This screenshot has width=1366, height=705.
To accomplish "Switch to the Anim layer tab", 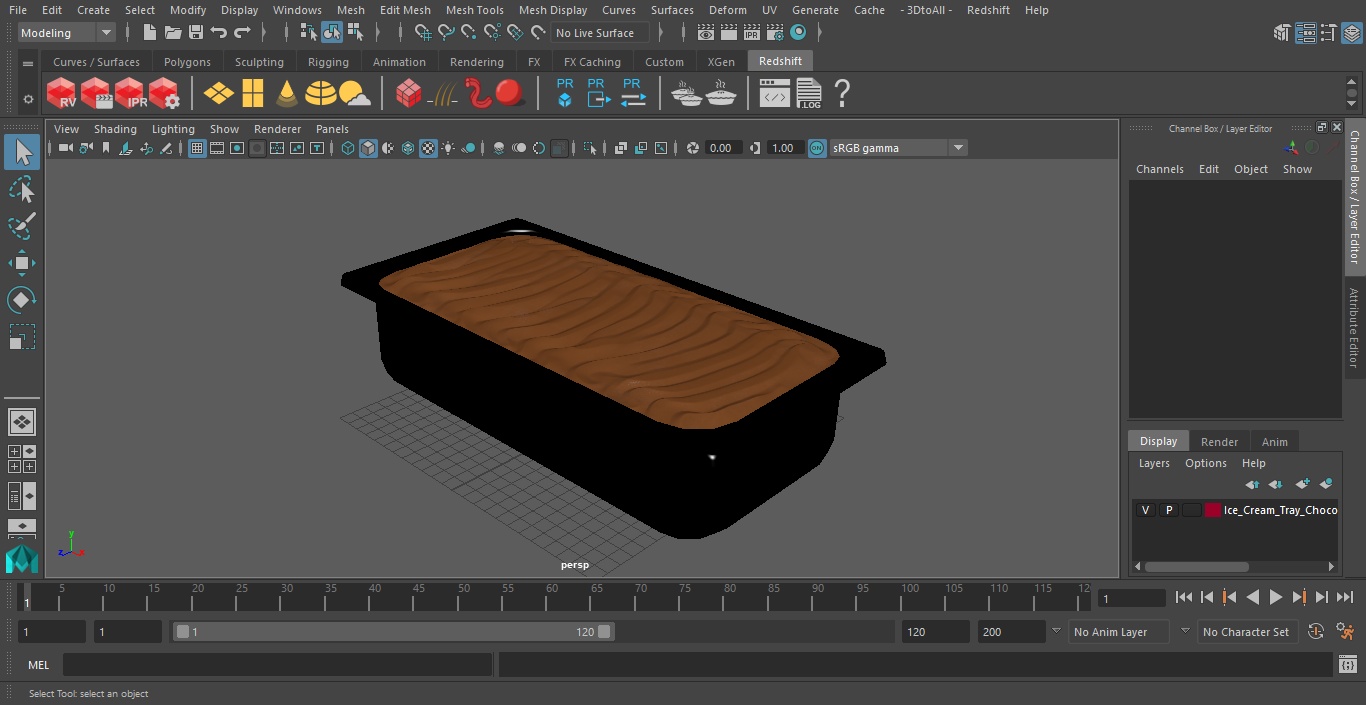I will [x=1274, y=441].
